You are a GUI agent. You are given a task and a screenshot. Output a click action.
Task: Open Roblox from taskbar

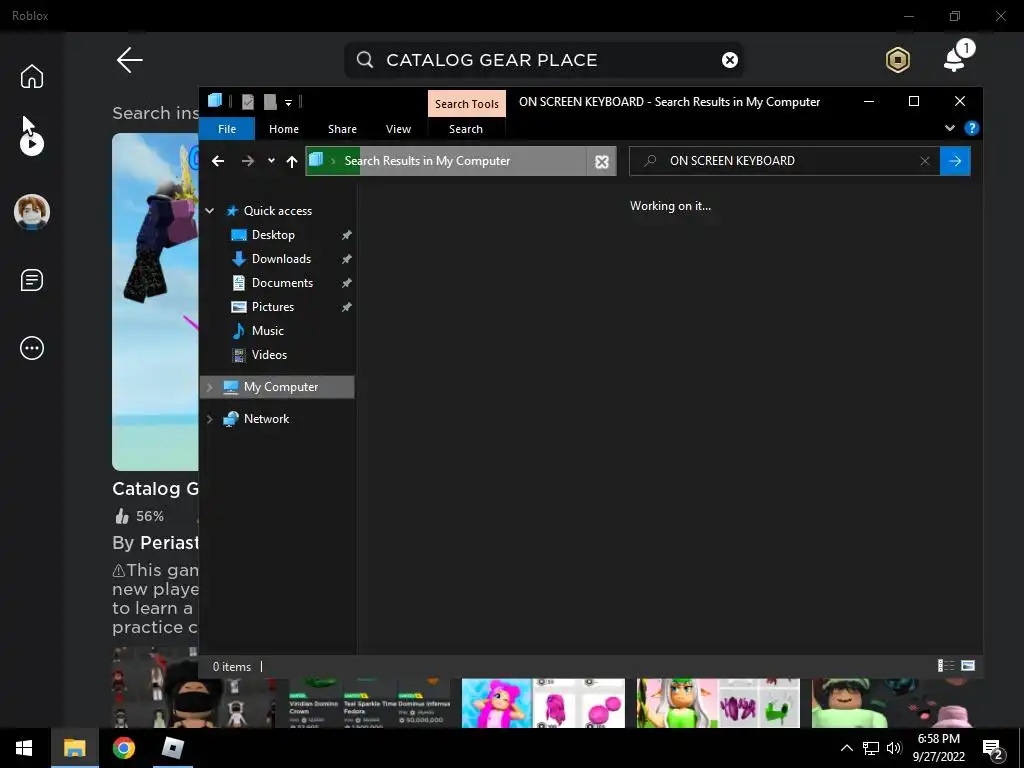pyautogui.click(x=172, y=748)
